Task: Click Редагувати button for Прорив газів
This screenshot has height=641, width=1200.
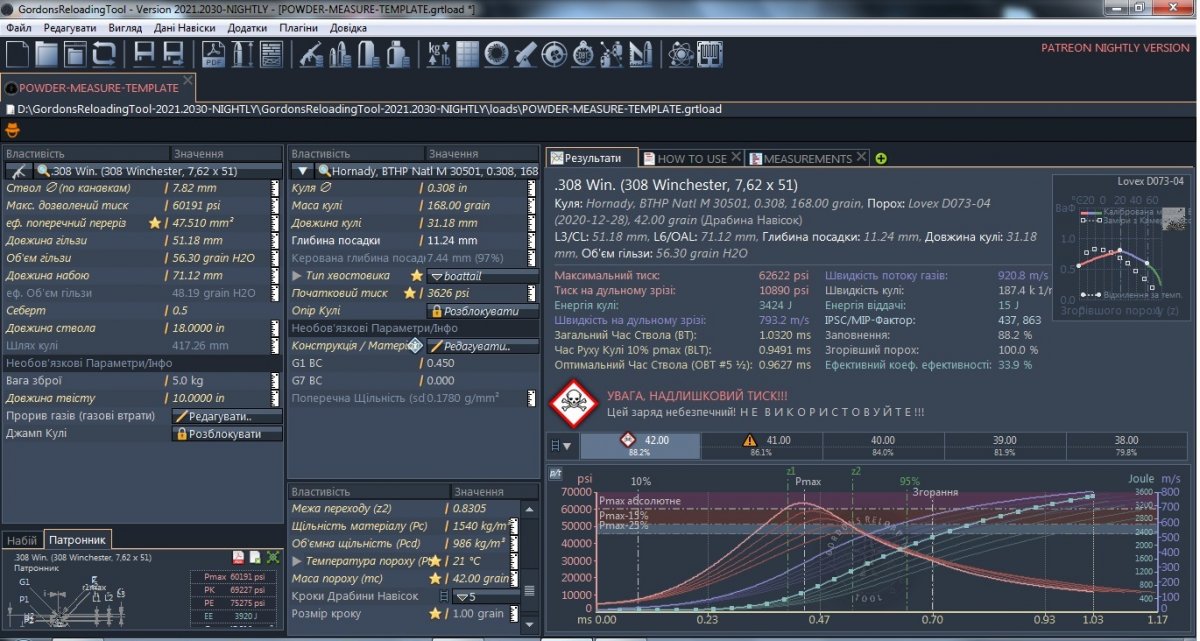Action: tap(227, 416)
